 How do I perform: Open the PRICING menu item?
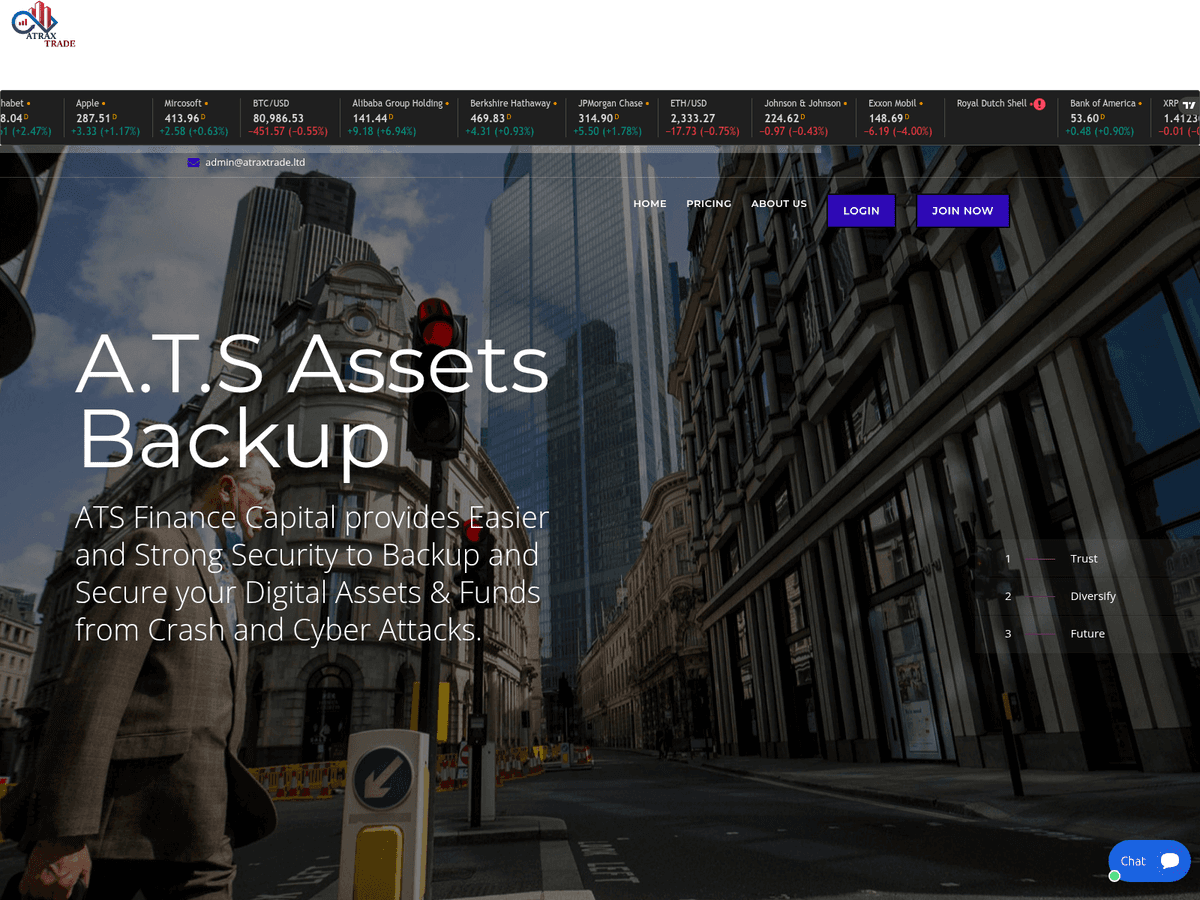tap(709, 204)
